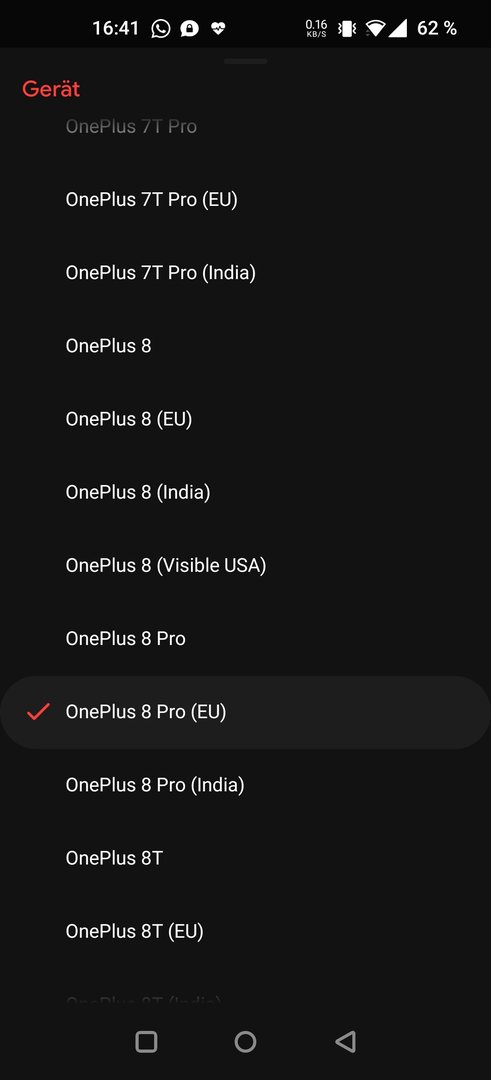491x1080 pixels.
Task: Tap the WhatsApp notification icon
Action: (160, 28)
